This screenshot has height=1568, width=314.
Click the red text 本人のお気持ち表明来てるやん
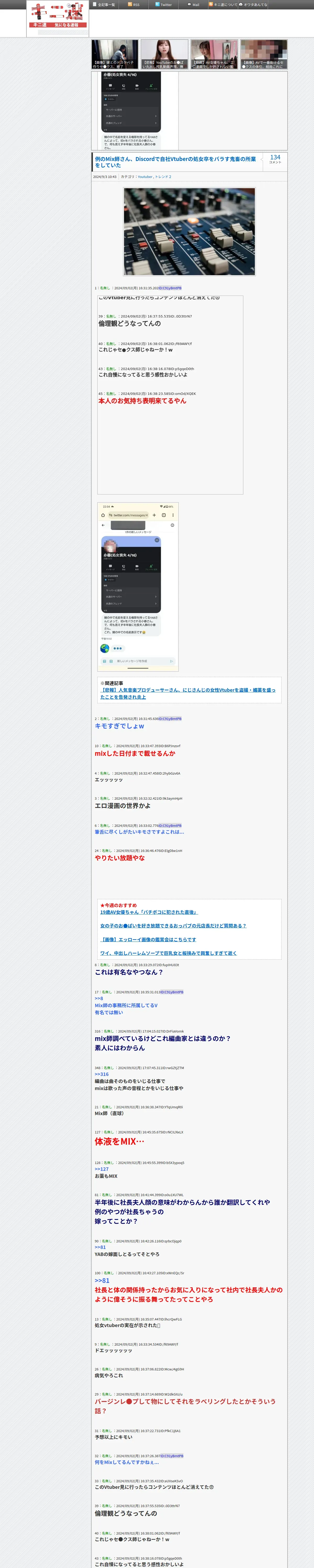point(143,401)
